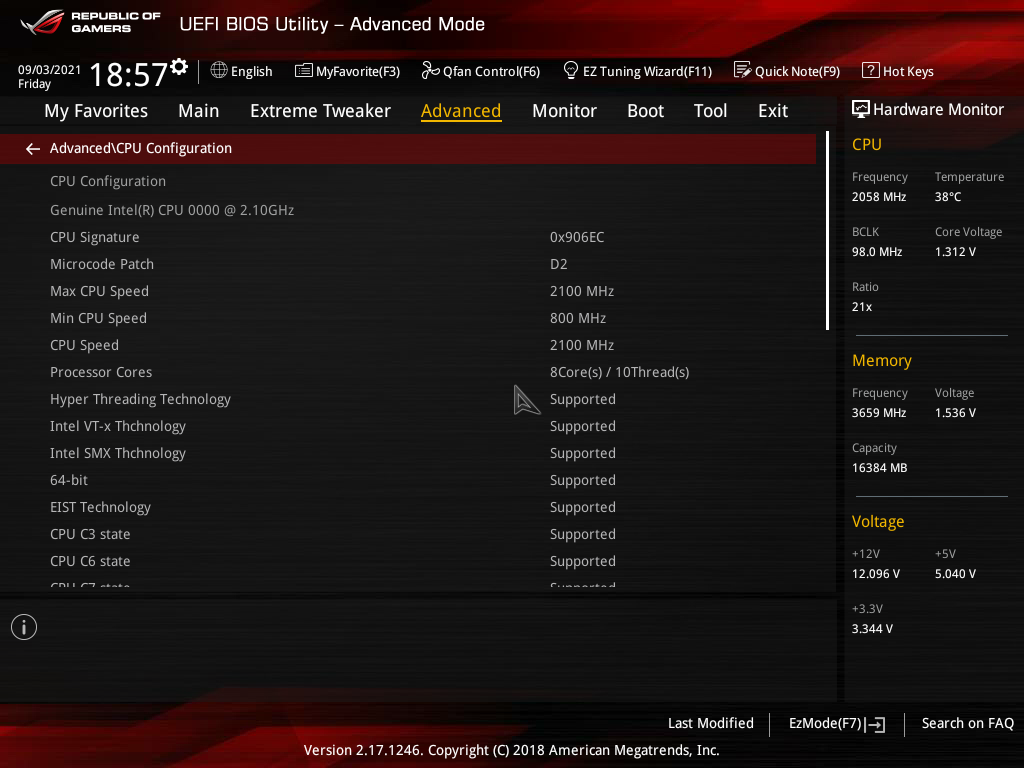1024x768 pixels.
Task: Click the EZ Tuning Wizard bulb icon
Action: click(570, 70)
